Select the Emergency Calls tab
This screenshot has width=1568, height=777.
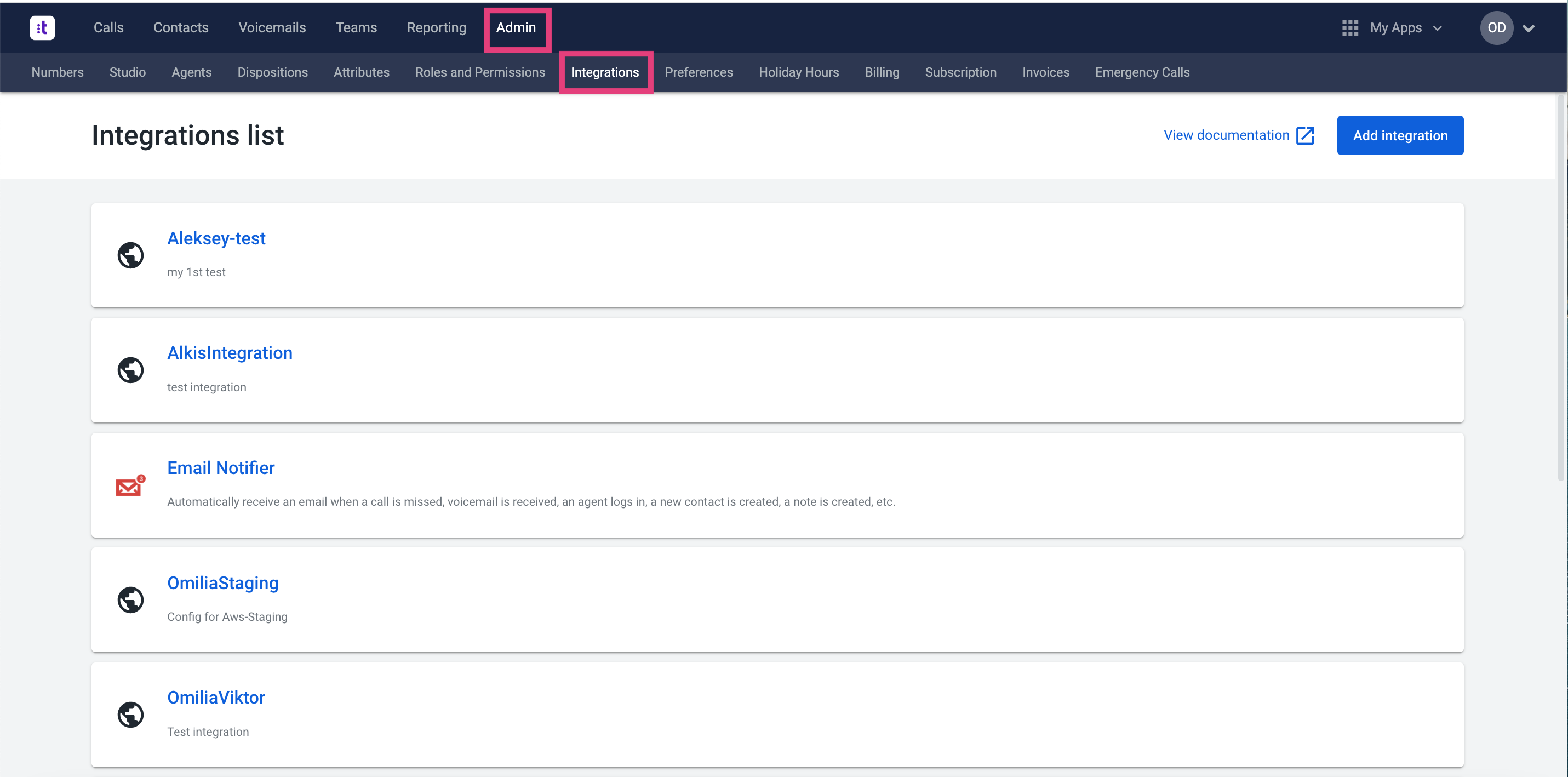point(1142,72)
